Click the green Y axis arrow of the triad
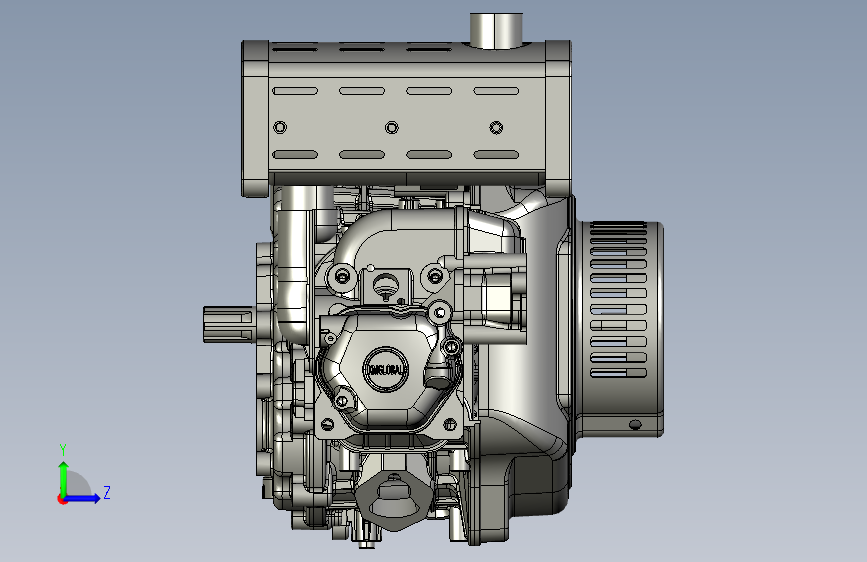This screenshot has width=867, height=562. pos(64,479)
